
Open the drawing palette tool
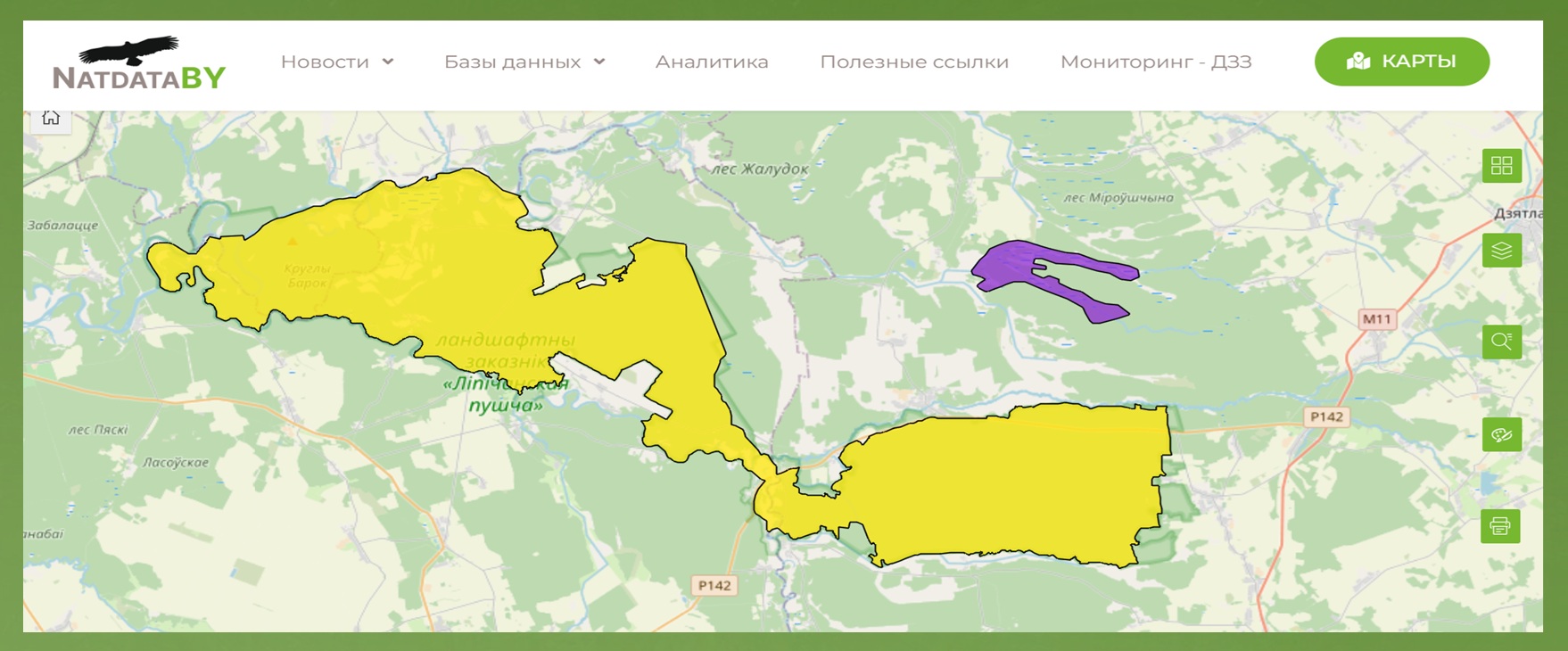tap(1501, 435)
